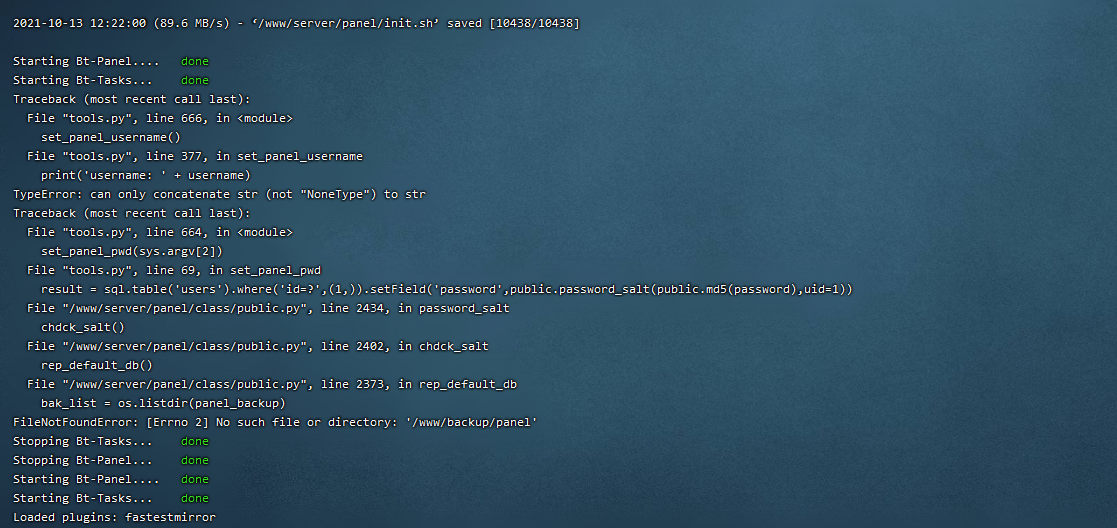Image resolution: width=1117 pixels, height=528 pixels.
Task: Click green 'done' after first Starting Bt-Panel
Action: coord(194,61)
